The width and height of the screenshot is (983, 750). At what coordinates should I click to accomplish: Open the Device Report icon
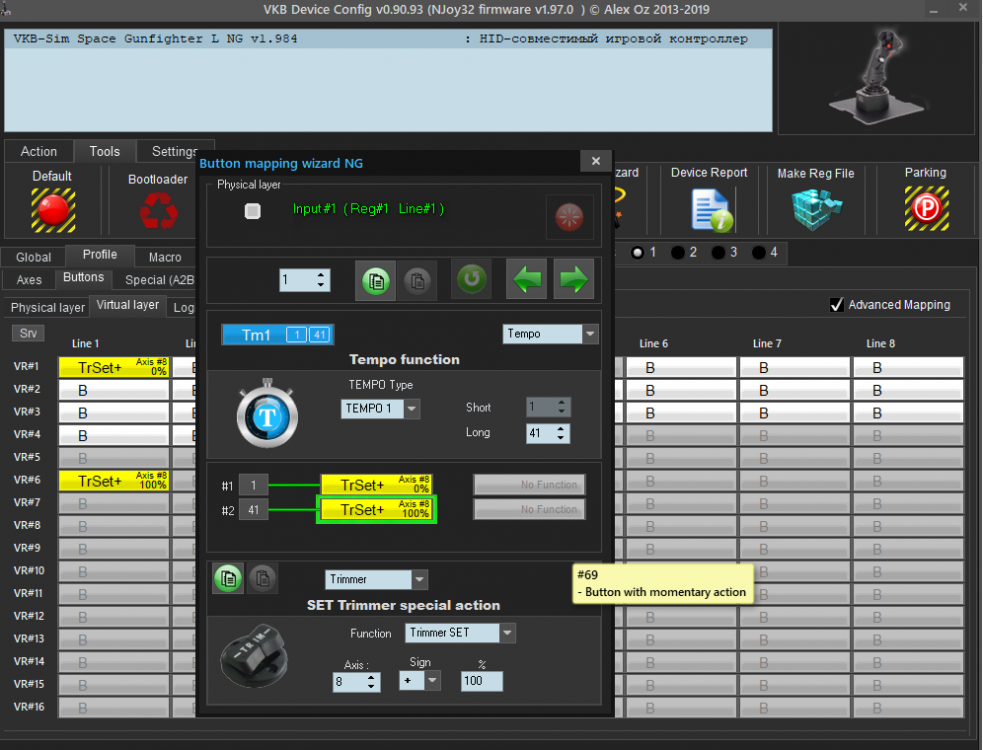pyautogui.click(x=709, y=210)
